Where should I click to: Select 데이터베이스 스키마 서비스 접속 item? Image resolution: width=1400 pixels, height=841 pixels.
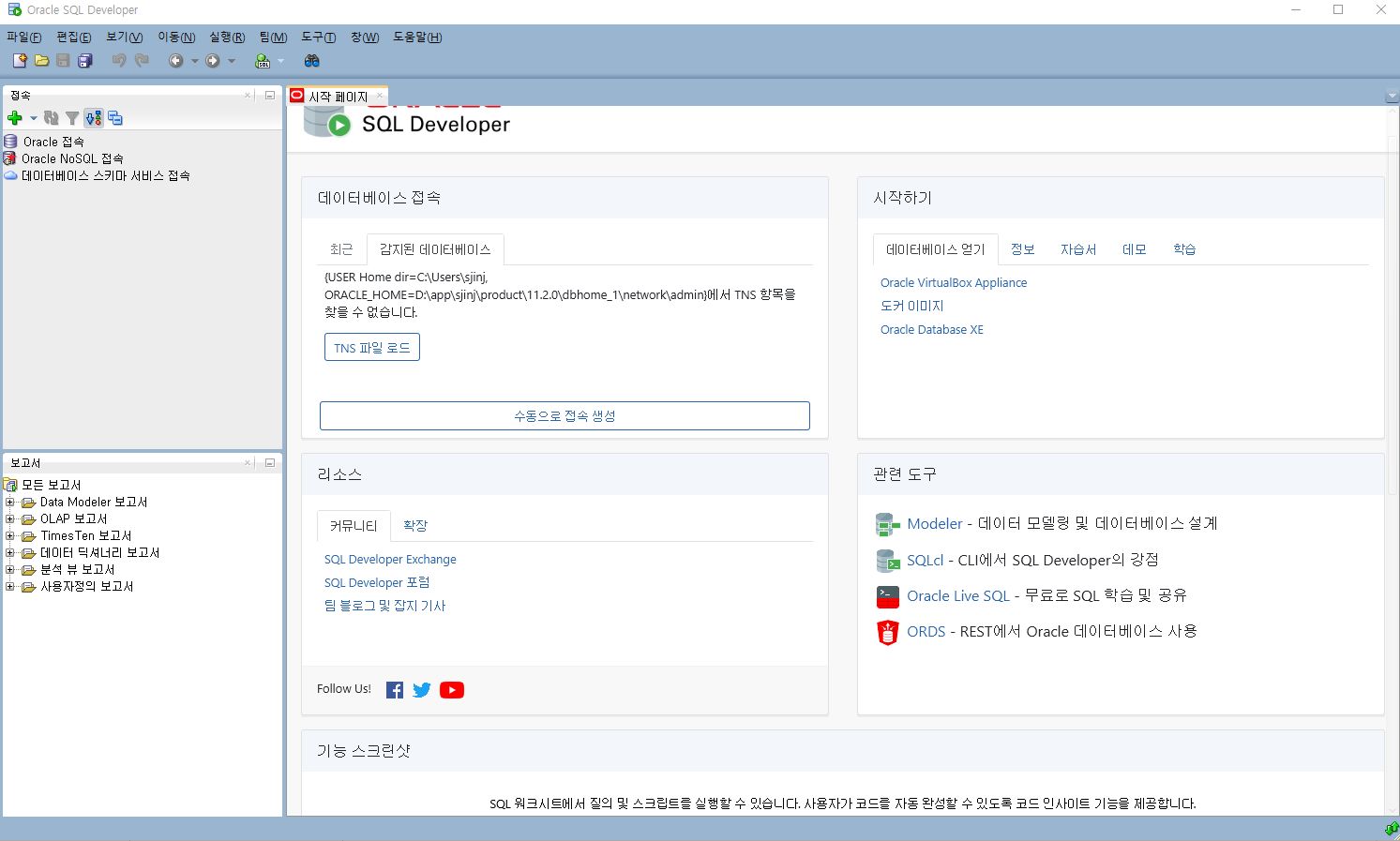click(x=105, y=175)
